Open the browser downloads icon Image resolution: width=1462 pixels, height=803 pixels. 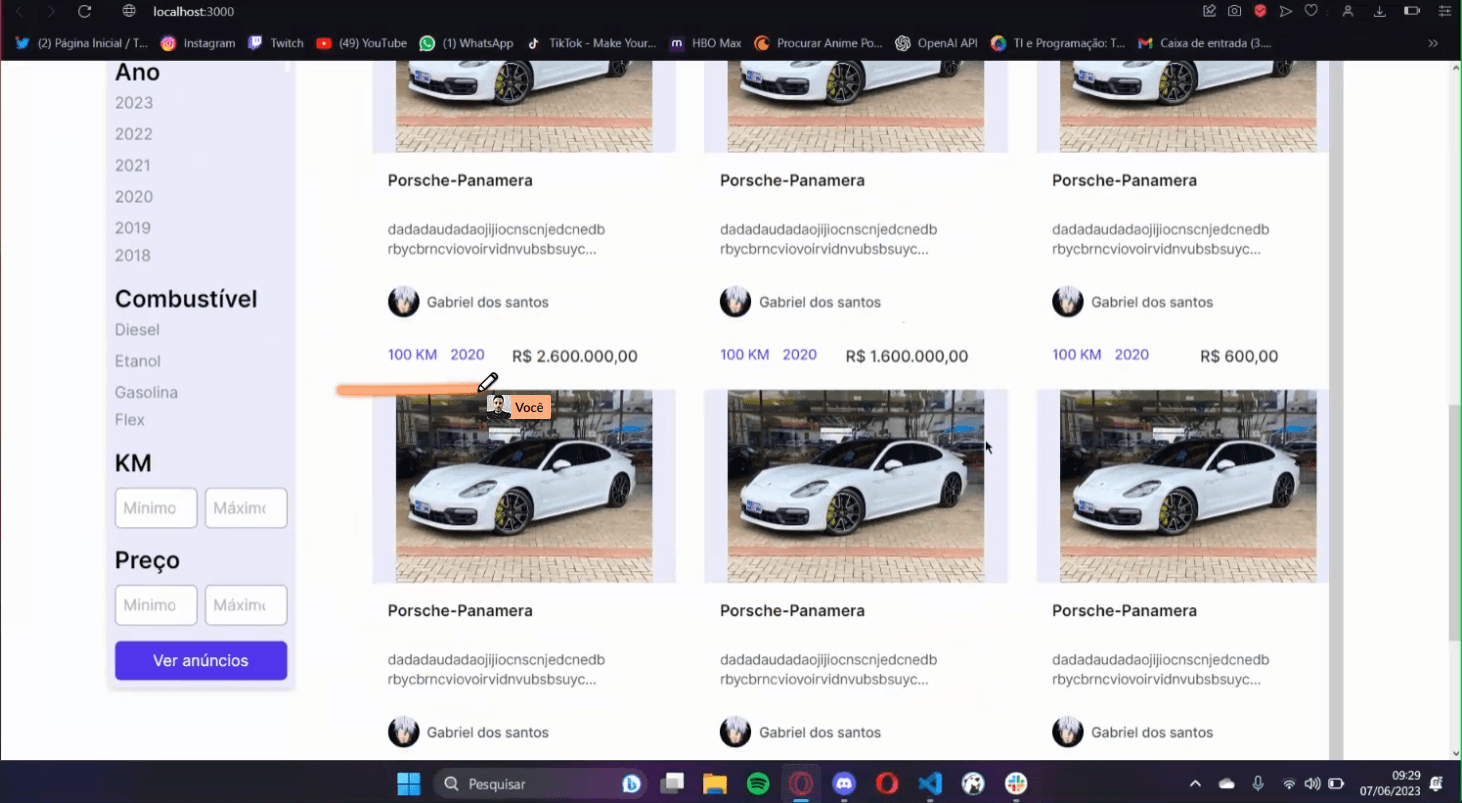tap(1380, 11)
